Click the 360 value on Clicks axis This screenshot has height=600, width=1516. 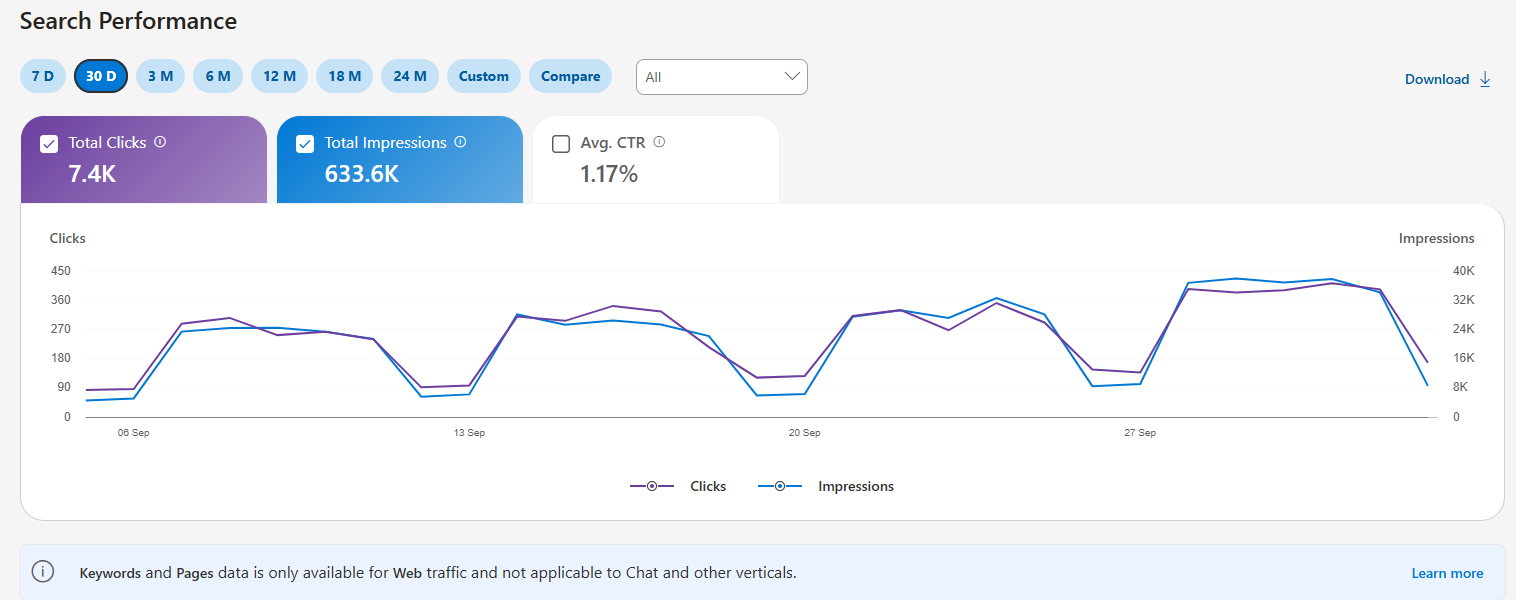[60, 300]
